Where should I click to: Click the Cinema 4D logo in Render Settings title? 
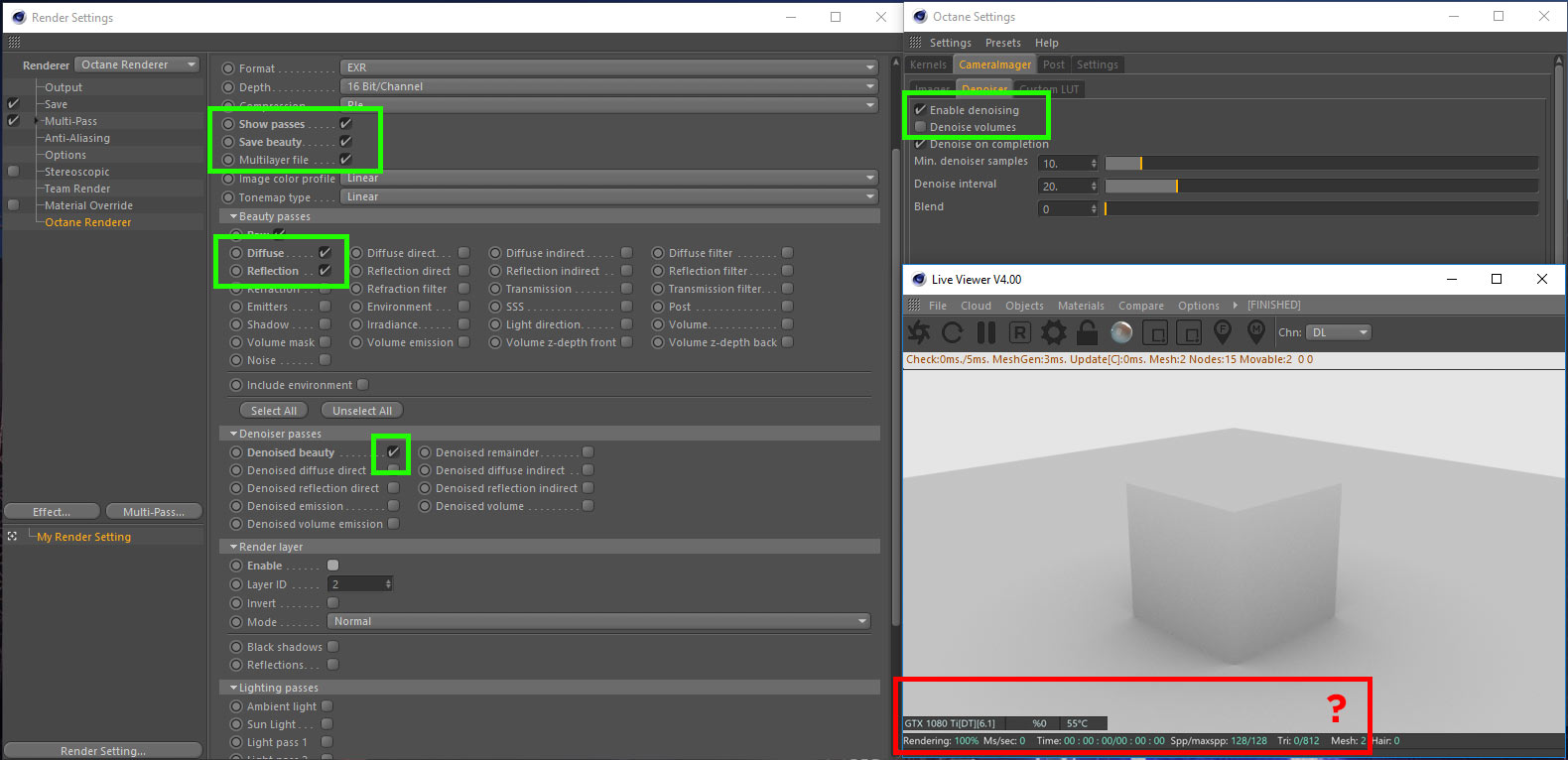click(19, 17)
